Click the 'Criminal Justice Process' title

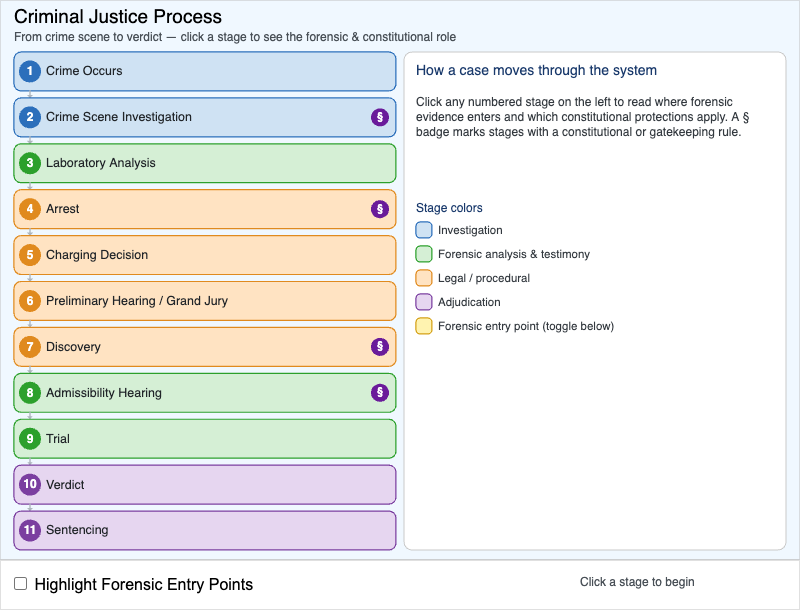point(118,16)
